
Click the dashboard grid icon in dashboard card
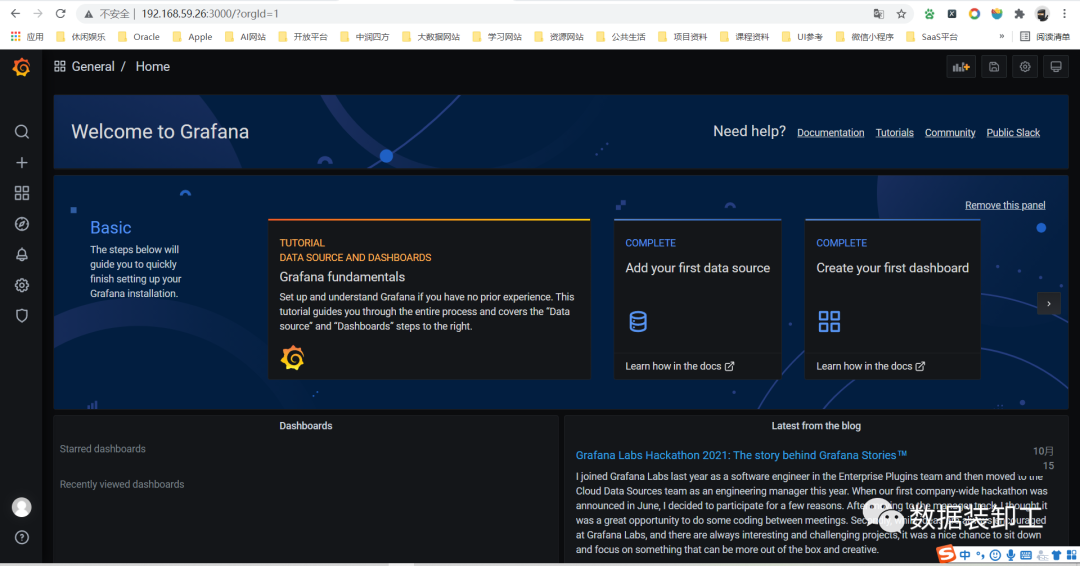829,321
